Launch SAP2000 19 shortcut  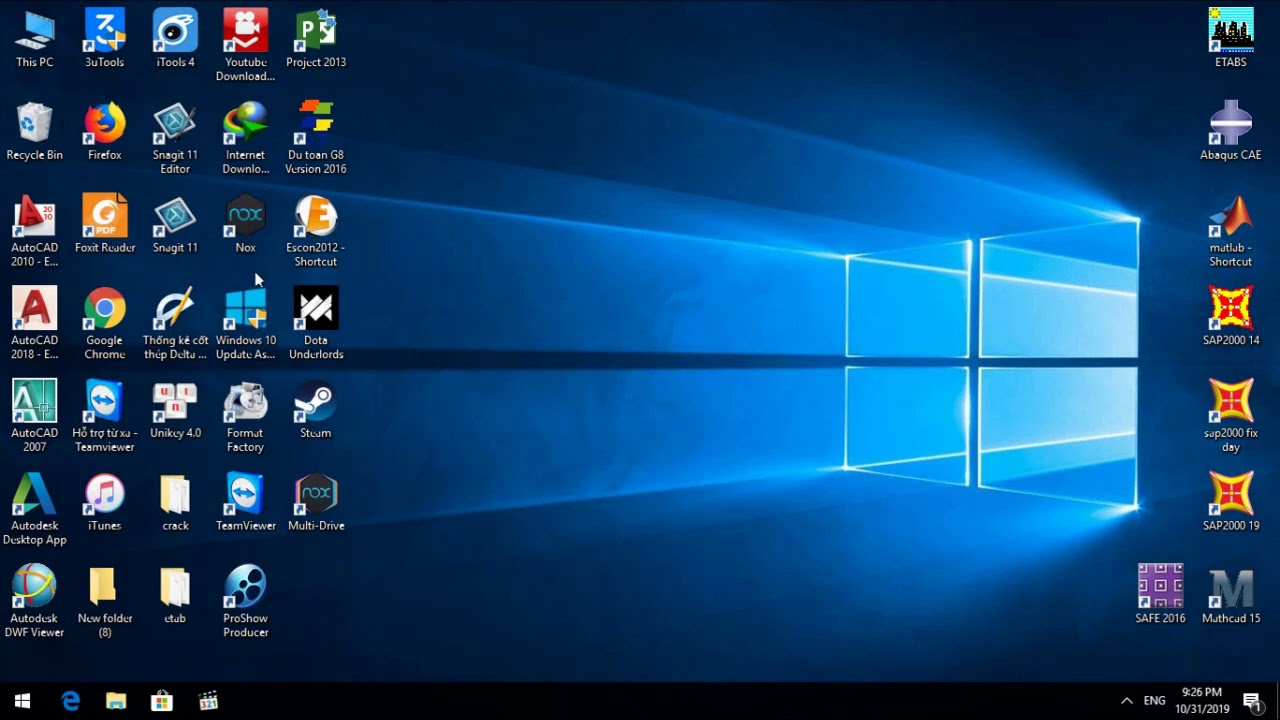[1231, 503]
